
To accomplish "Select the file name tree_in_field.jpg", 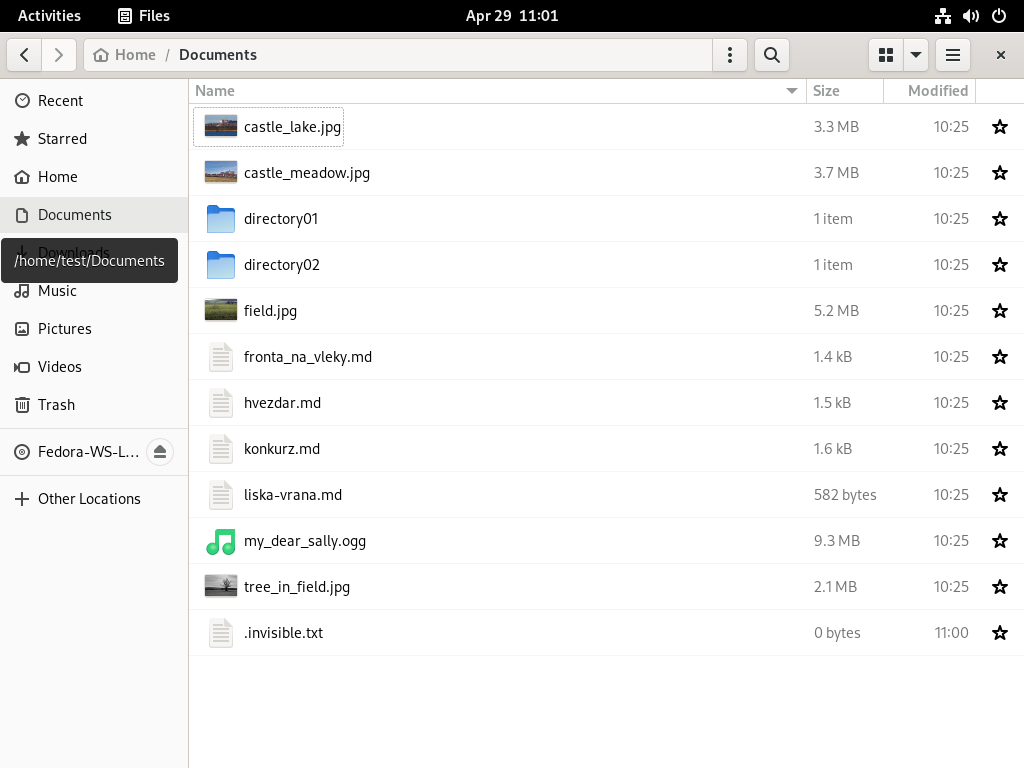I will (x=297, y=587).
